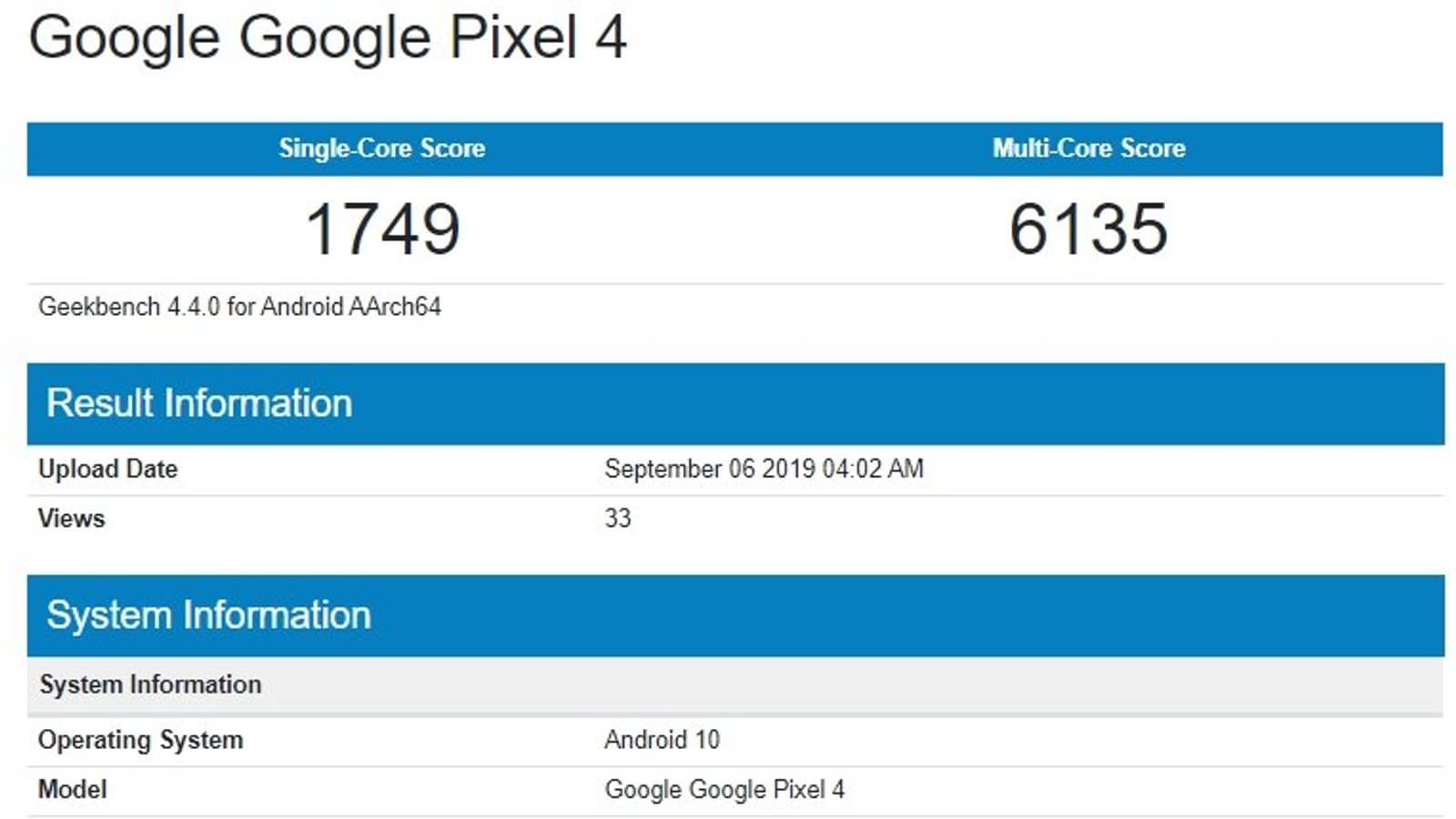Click the 'Android AArch64' platform text
Screen dimensions: 1456x819
pyautogui.click(x=350, y=307)
